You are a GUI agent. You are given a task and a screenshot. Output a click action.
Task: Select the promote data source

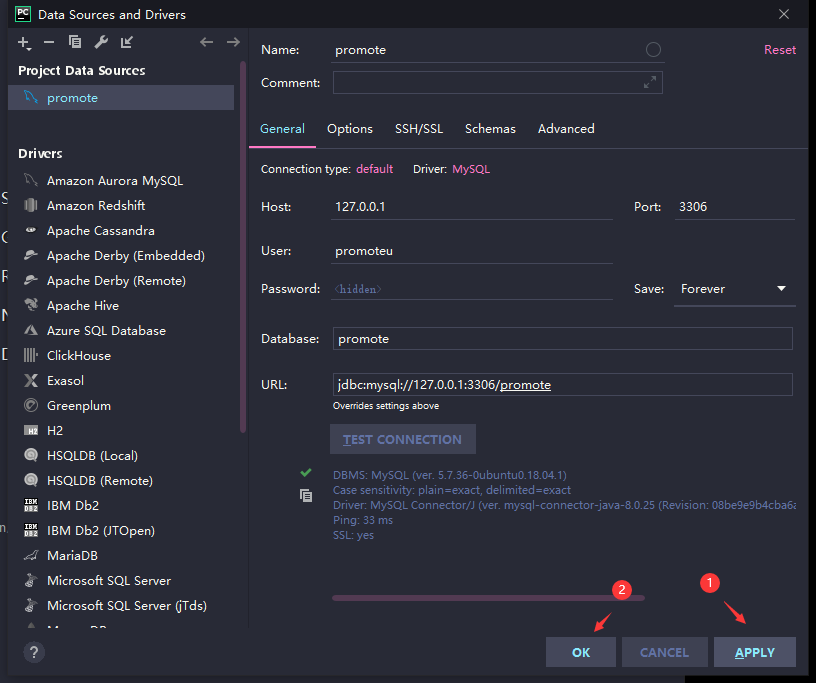pos(121,97)
